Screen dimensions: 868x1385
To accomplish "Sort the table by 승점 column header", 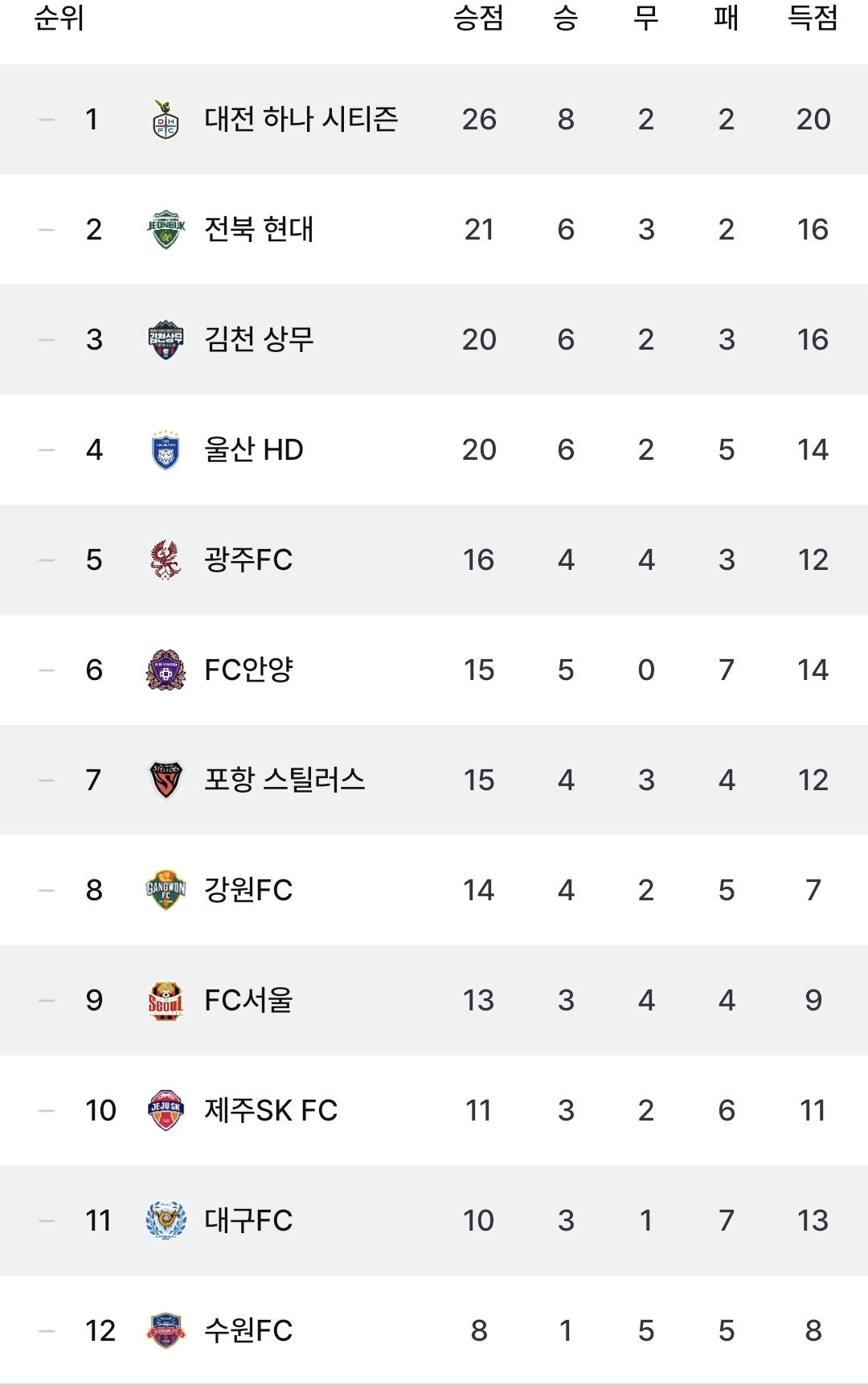I will click(x=478, y=18).
